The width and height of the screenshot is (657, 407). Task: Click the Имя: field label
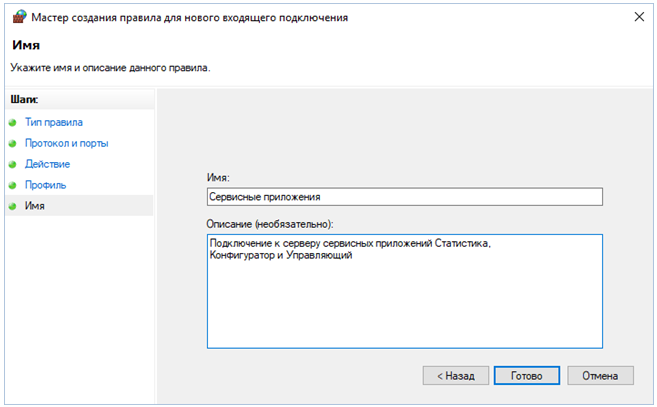point(218,177)
